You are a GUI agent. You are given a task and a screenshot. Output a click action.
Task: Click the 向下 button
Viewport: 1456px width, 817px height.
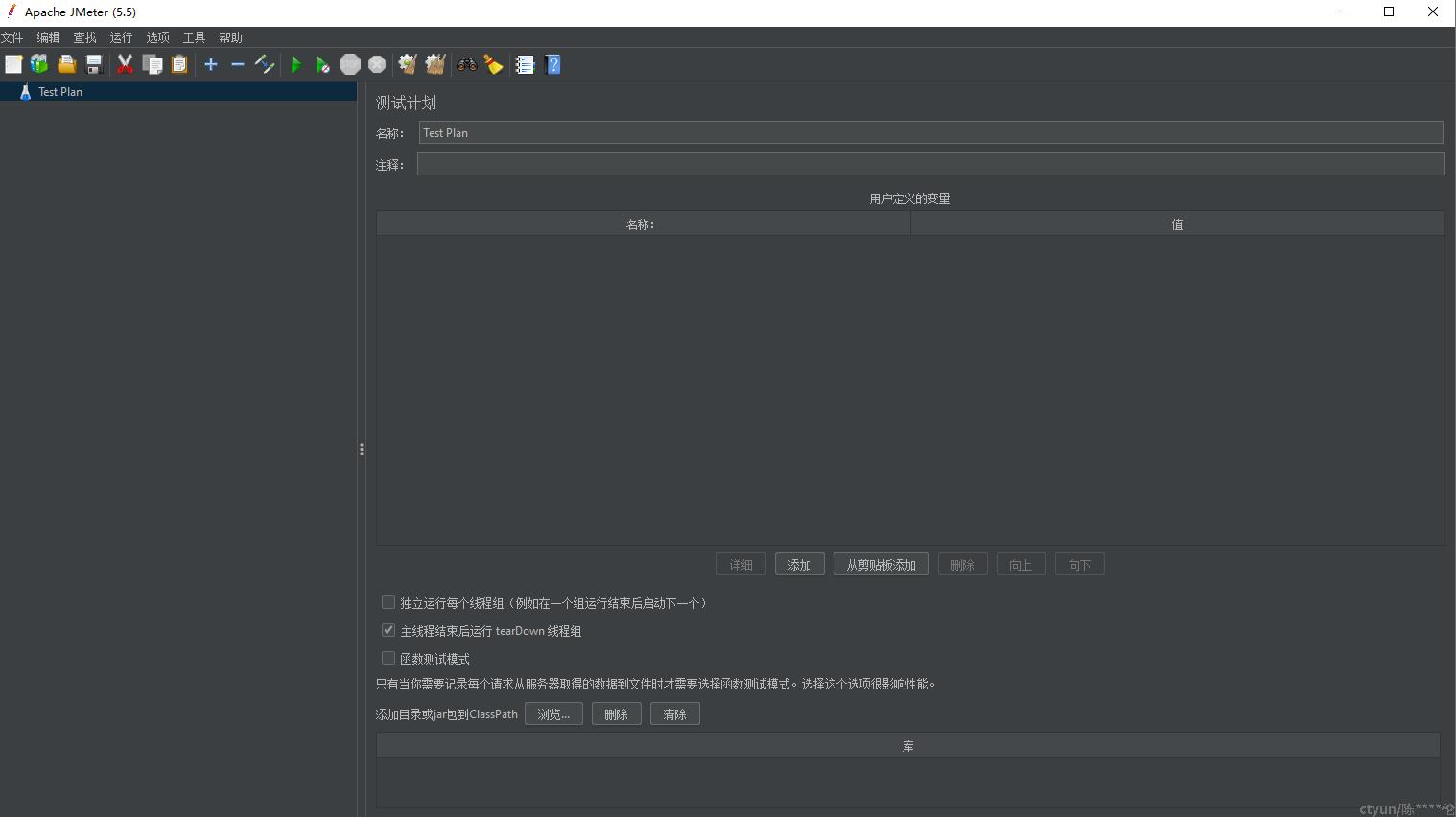click(x=1079, y=564)
